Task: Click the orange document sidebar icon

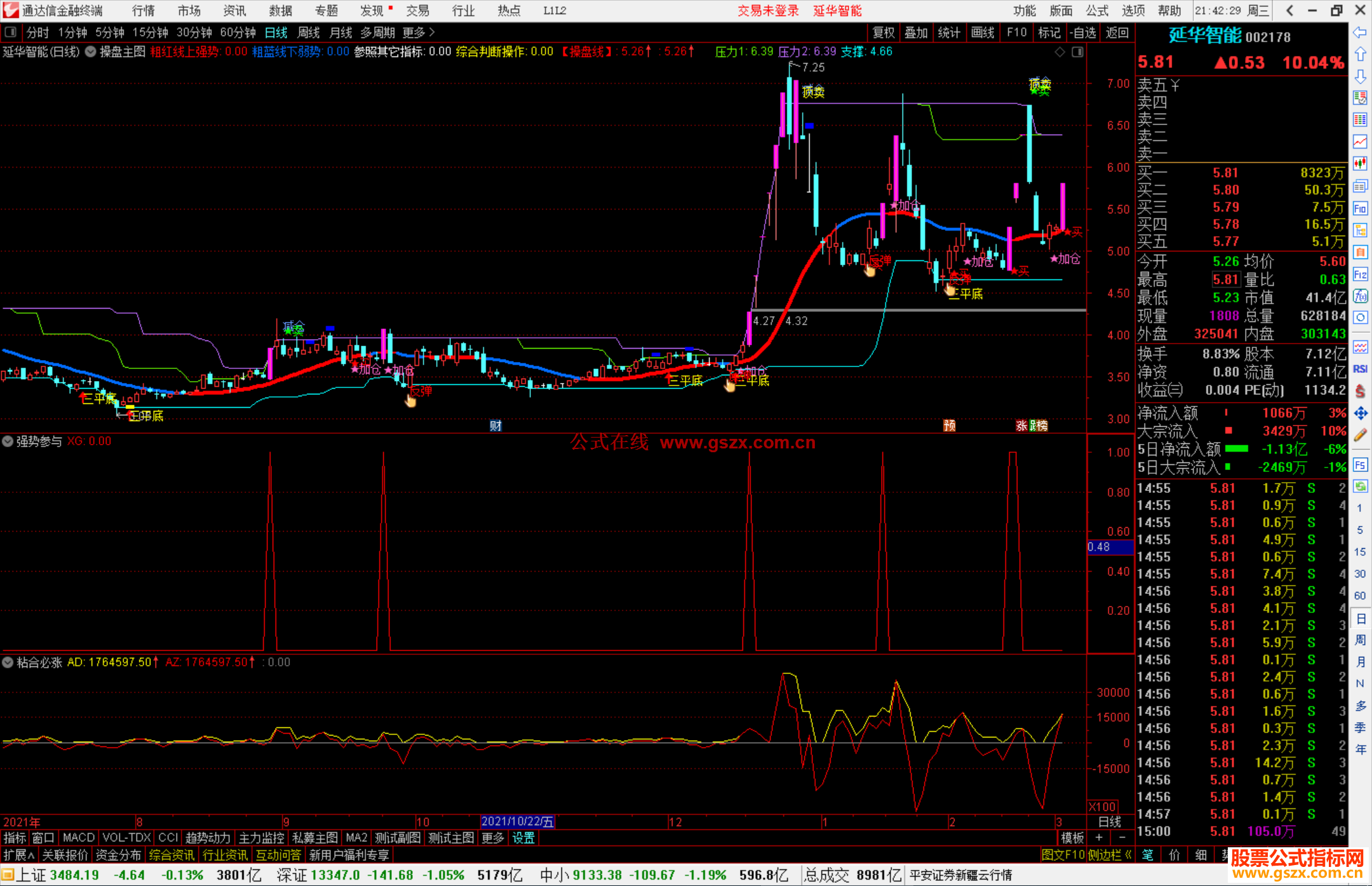Action: (1360, 252)
